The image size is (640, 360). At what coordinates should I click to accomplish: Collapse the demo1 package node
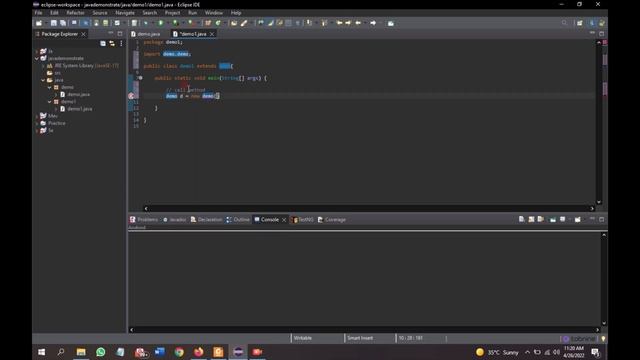pos(50,102)
